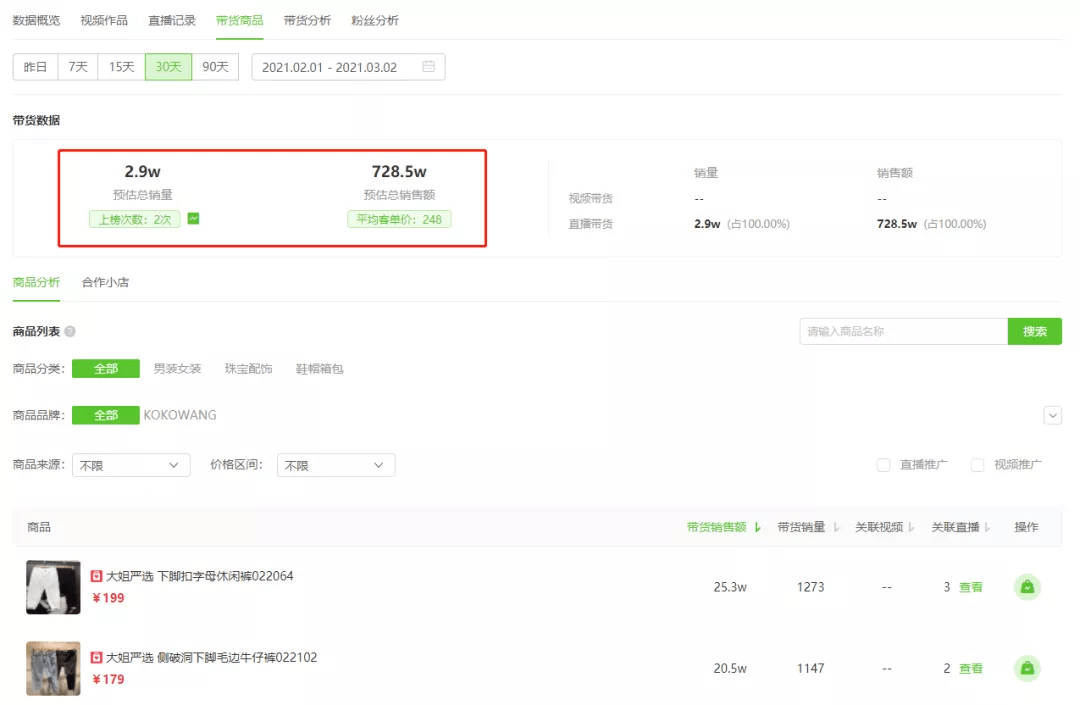Click the green 搜索 button
The width and height of the screenshot is (1080, 705).
(x=1035, y=332)
